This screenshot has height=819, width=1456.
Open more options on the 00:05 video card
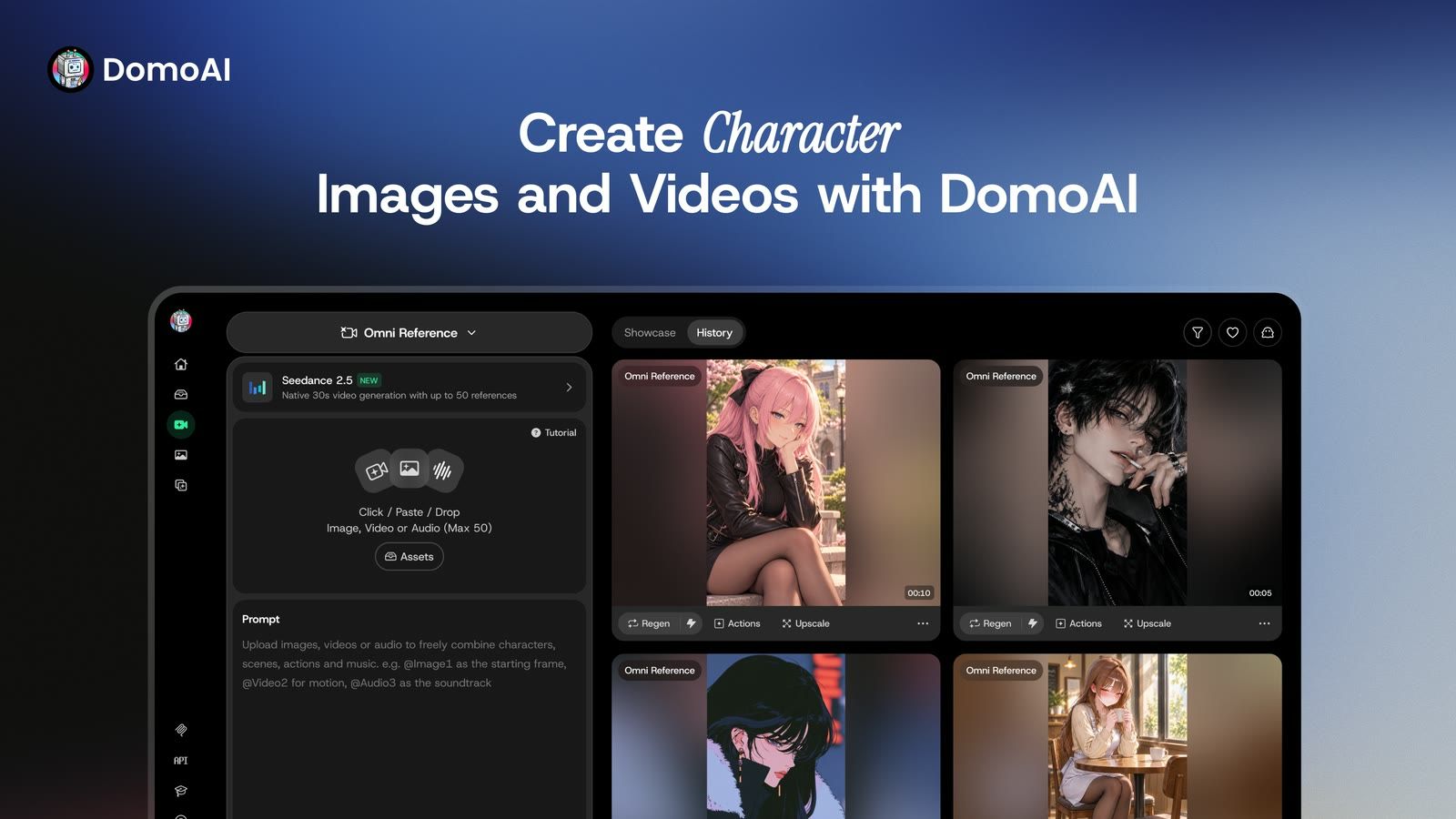(x=1264, y=623)
